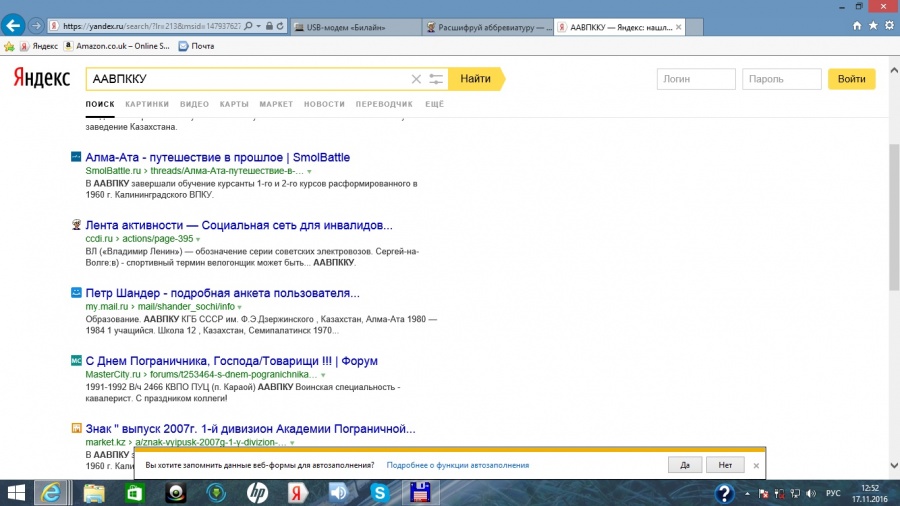900x506 pixels.
Task: Open browser Tools gear icon
Action: 889,26
